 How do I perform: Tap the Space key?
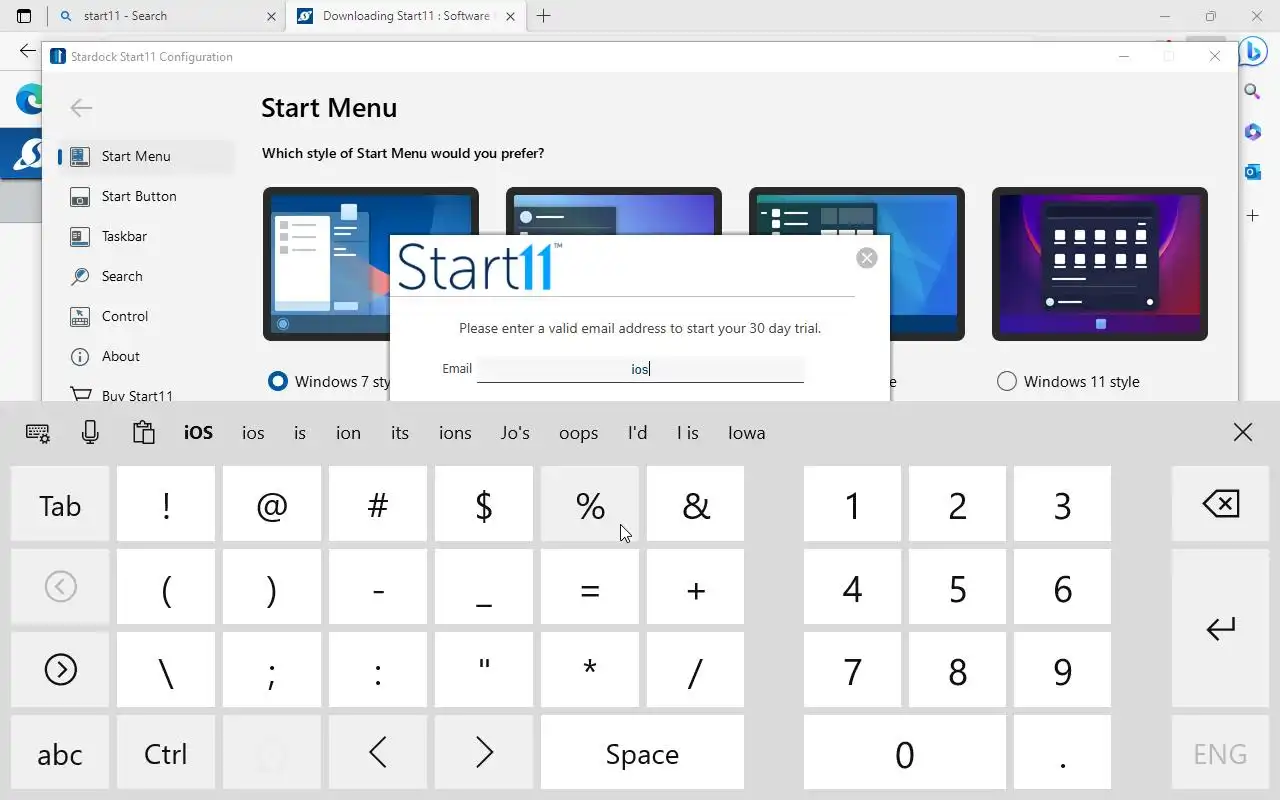point(643,752)
